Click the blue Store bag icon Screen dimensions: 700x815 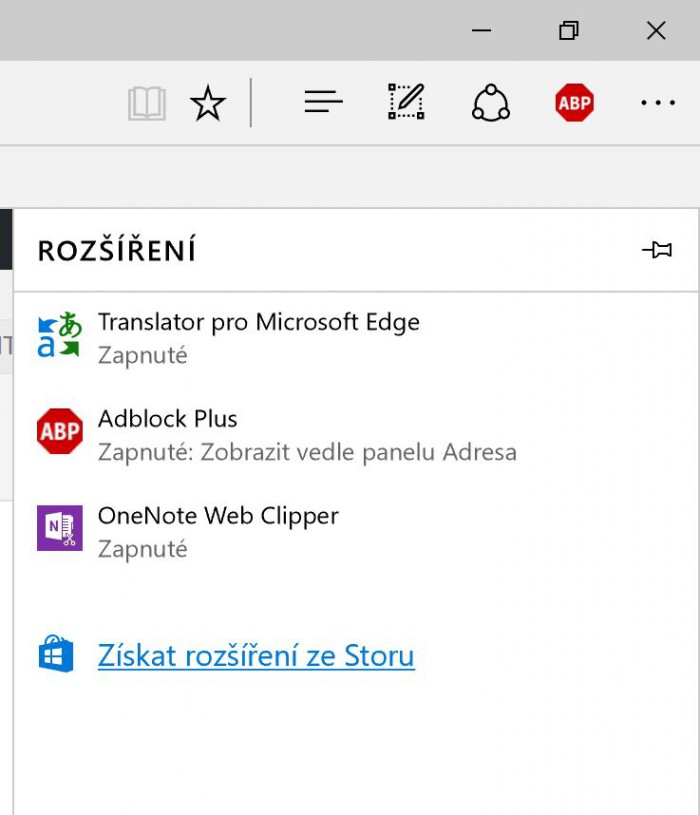56,655
